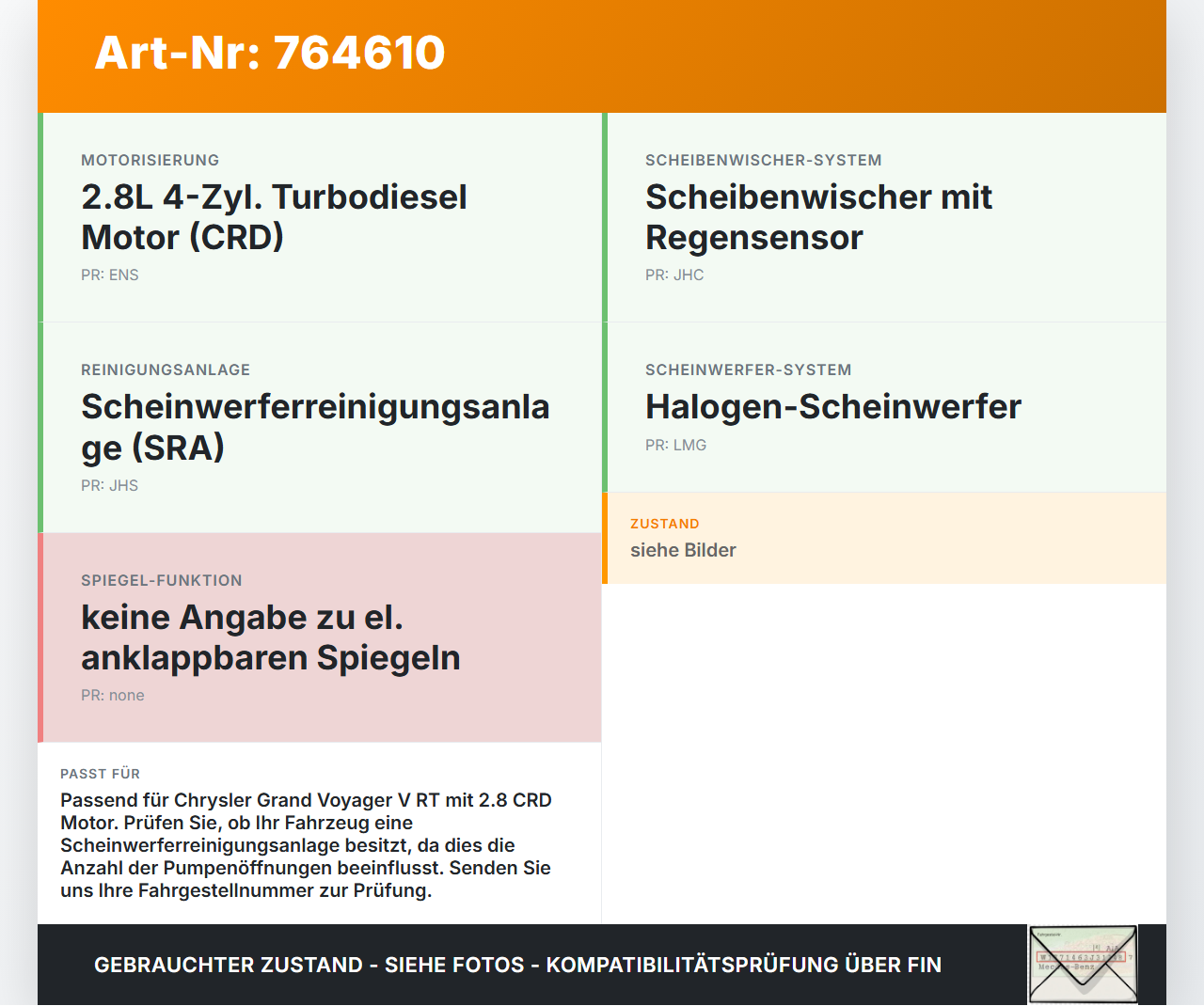Select the 2.8L 4-Zyl. Turbodiesel Motor text
This screenshot has height=1006, width=1204.
tap(274, 217)
